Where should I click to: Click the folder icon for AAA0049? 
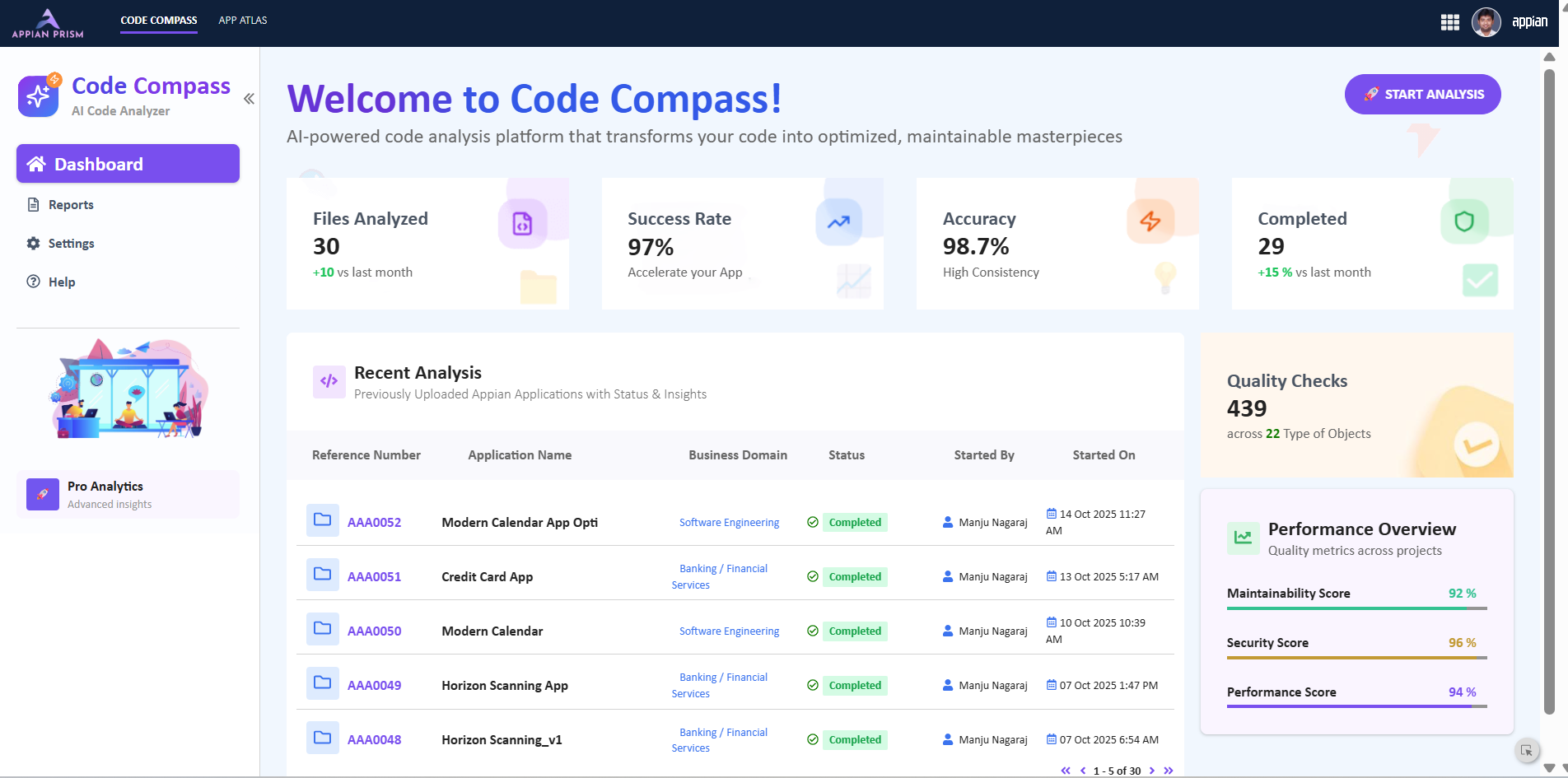[322, 683]
